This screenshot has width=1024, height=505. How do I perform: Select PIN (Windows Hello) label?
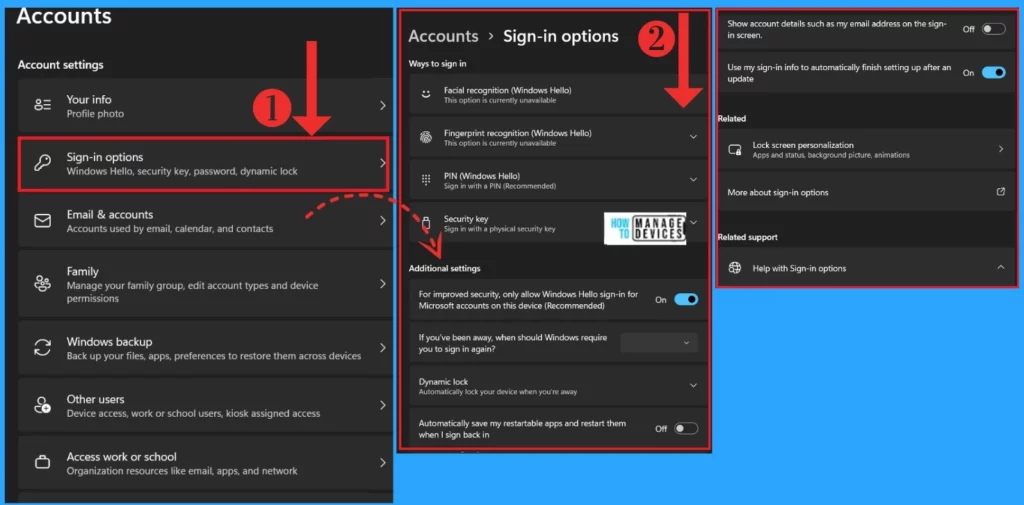point(482,176)
